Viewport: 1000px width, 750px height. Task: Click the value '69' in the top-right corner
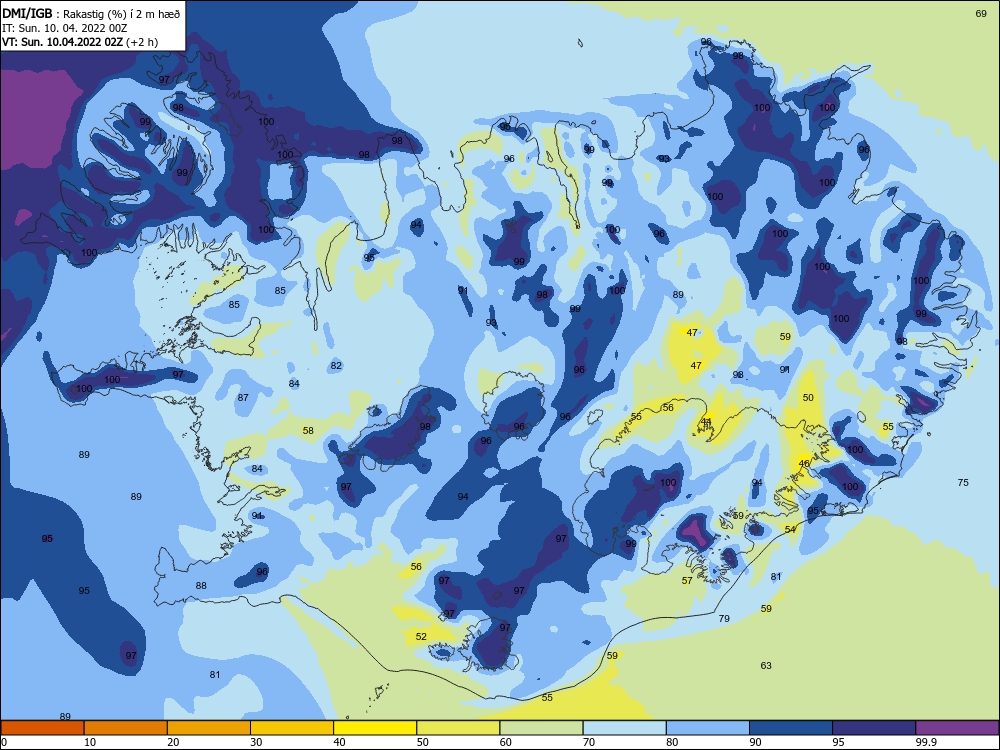pyautogui.click(x=982, y=13)
